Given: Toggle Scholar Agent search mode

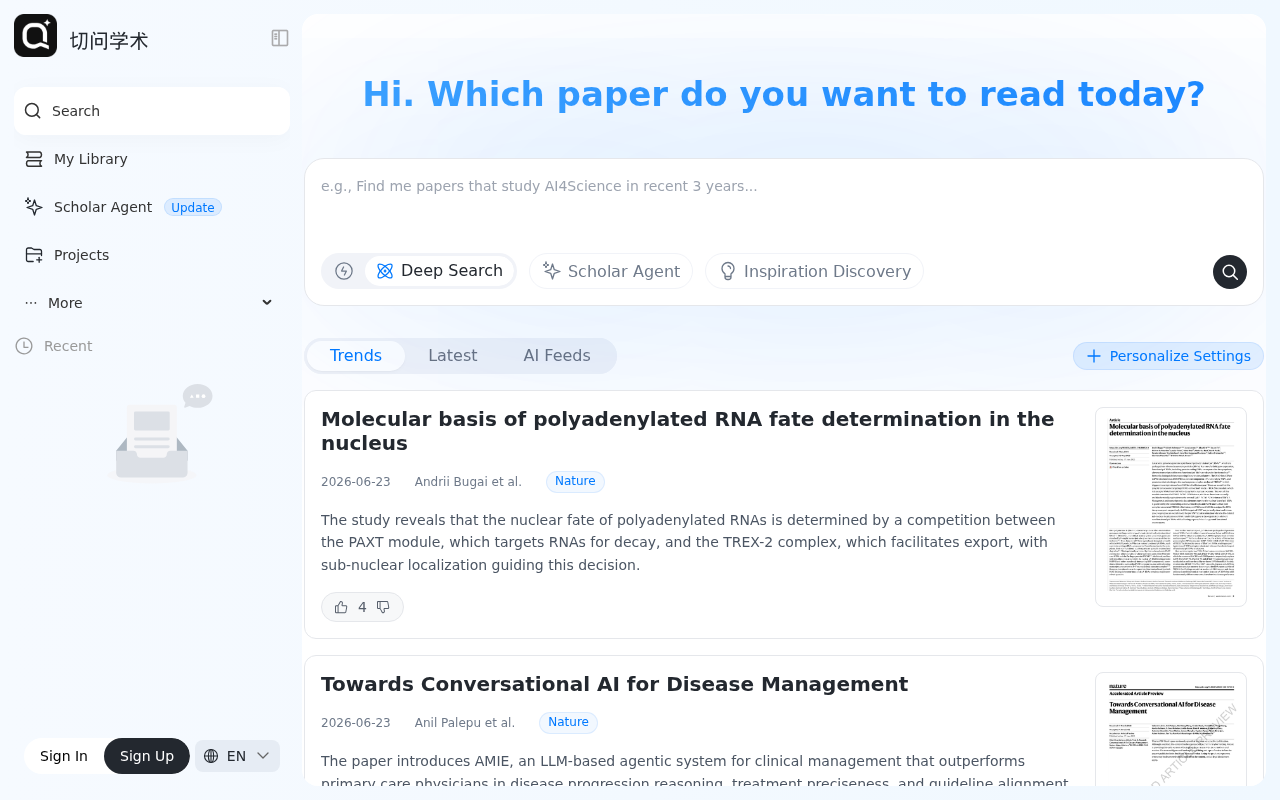Looking at the screenshot, I should [x=611, y=271].
